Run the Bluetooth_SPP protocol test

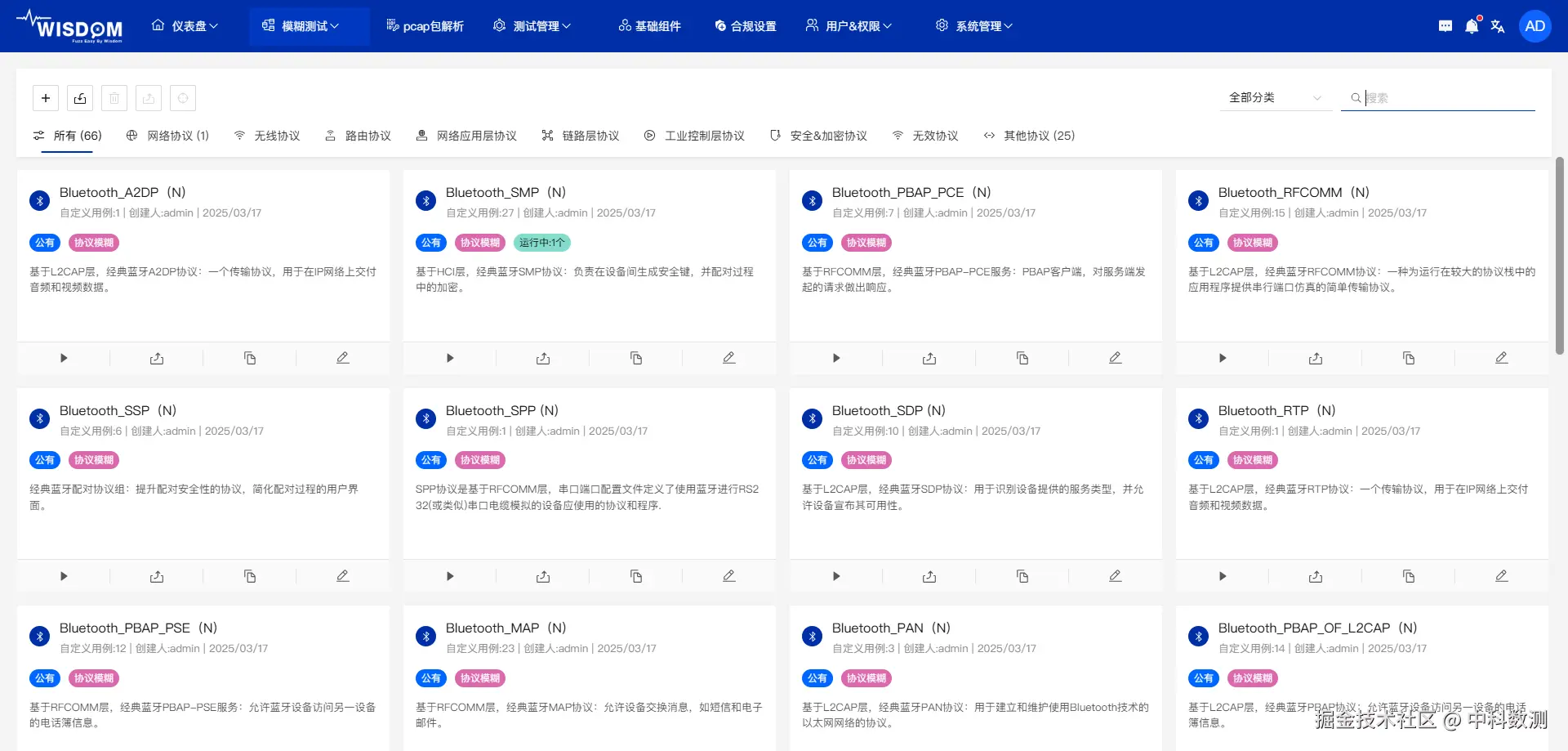(x=450, y=576)
